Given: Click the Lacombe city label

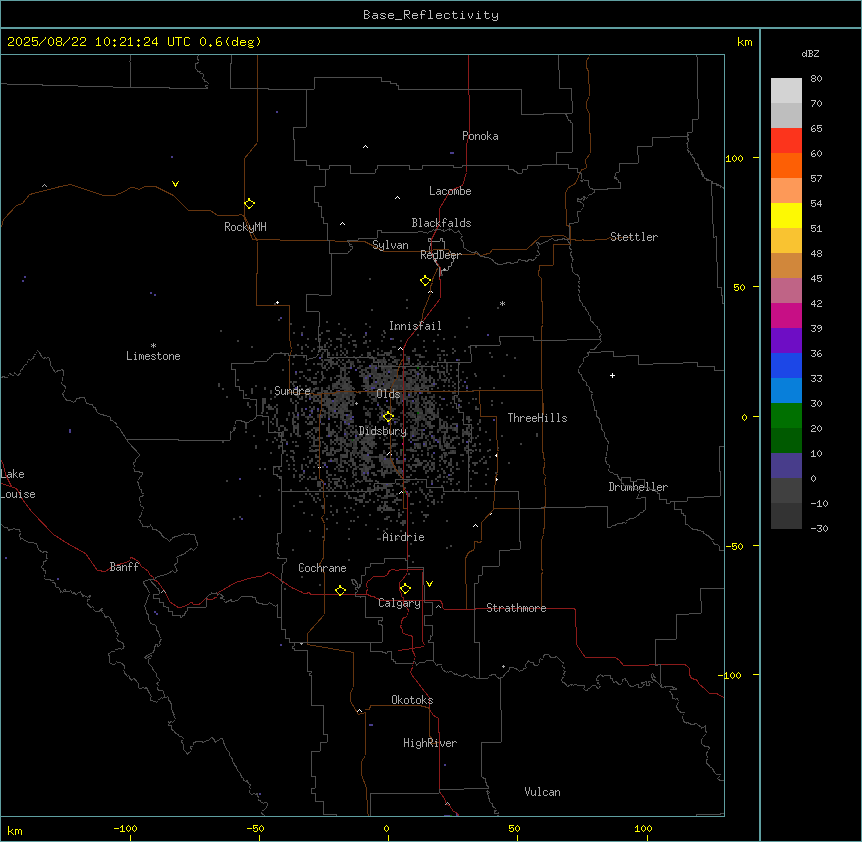Looking at the screenshot, I should click(450, 191).
